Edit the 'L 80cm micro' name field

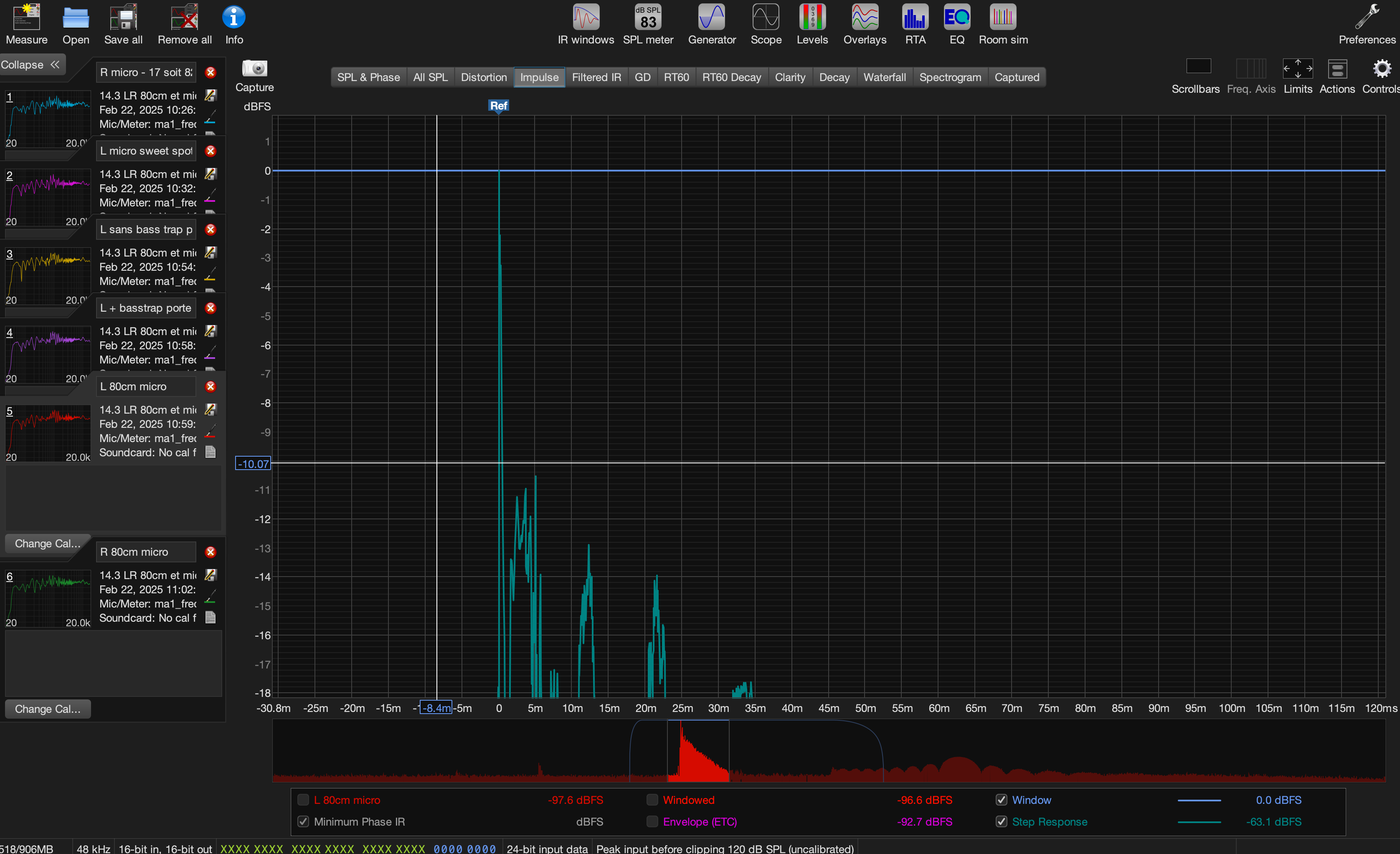[146, 386]
